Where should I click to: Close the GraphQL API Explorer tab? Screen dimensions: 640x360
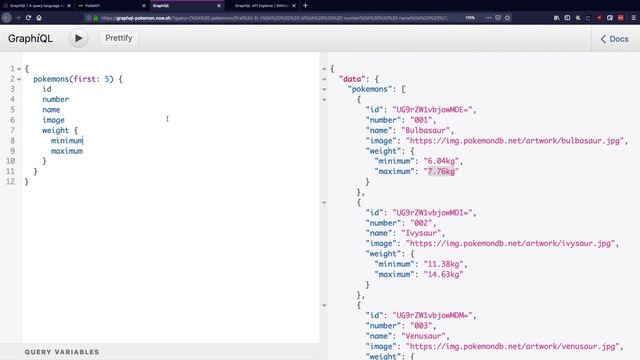click(x=294, y=6)
